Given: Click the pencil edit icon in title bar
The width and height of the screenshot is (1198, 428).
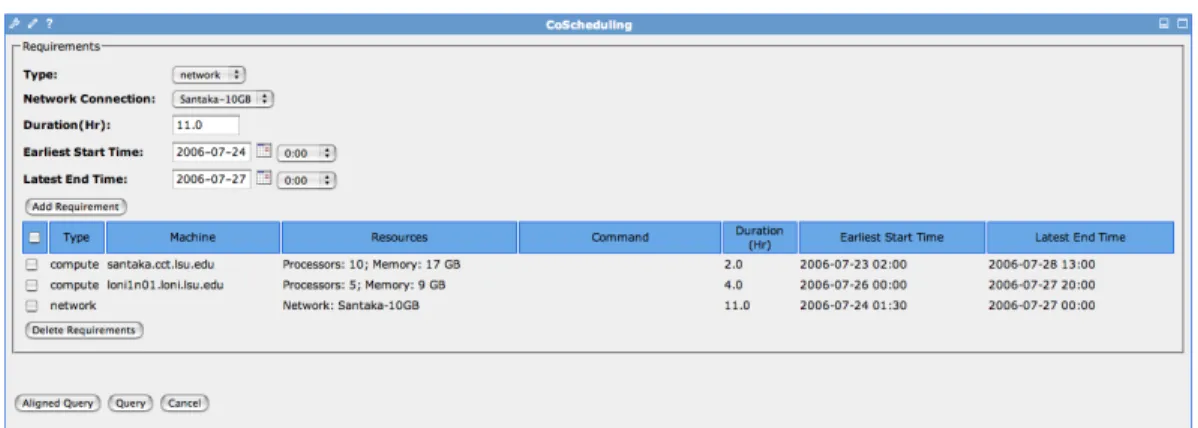Looking at the screenshot, I should (32, 24).
